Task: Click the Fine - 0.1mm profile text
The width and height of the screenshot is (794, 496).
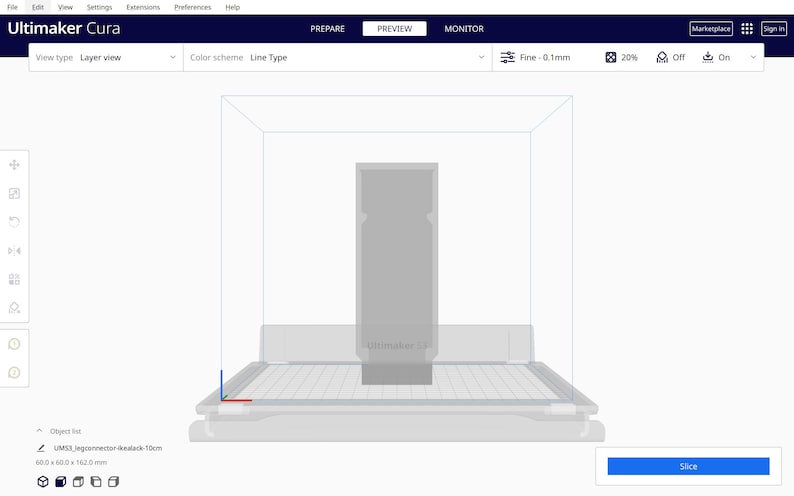Action: point(545,57)
